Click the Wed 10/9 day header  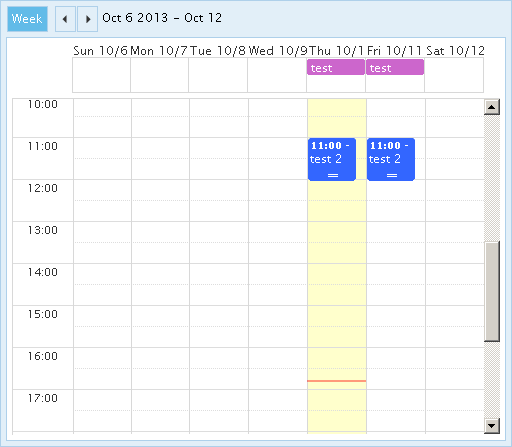(x=278, y=51)
